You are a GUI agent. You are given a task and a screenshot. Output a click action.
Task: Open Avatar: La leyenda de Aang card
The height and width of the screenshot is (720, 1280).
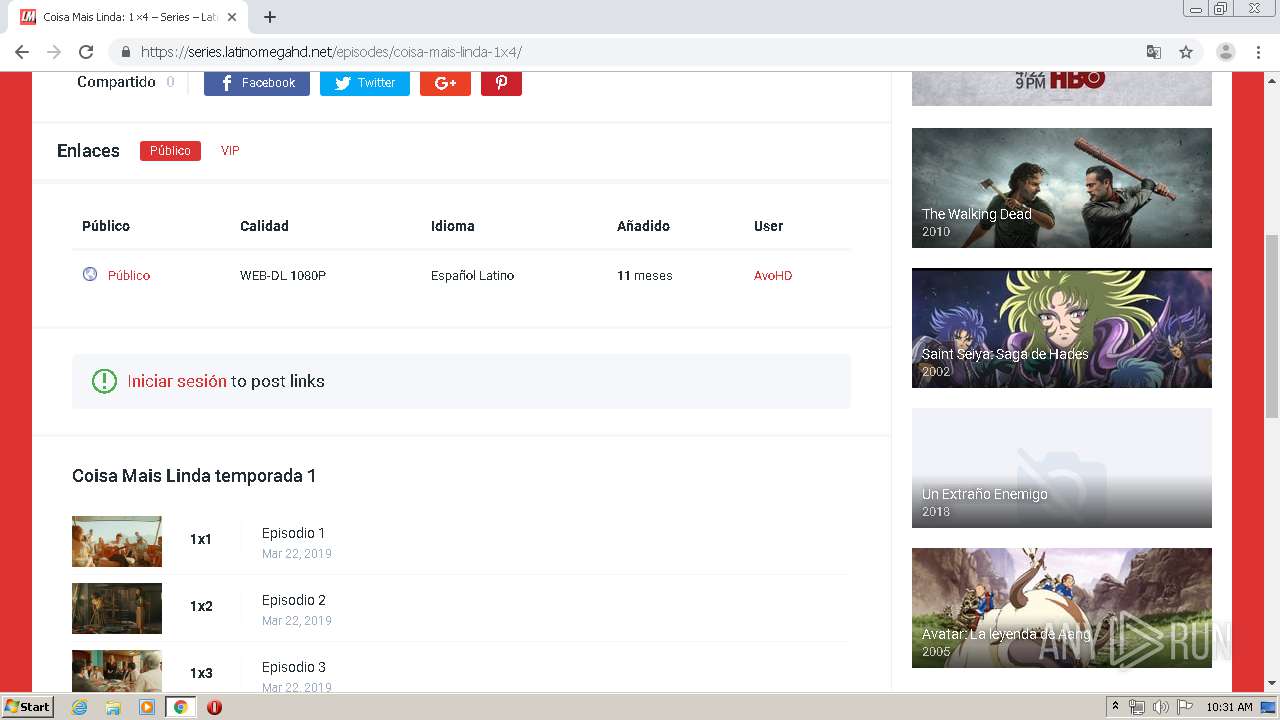pos(1062,608)
